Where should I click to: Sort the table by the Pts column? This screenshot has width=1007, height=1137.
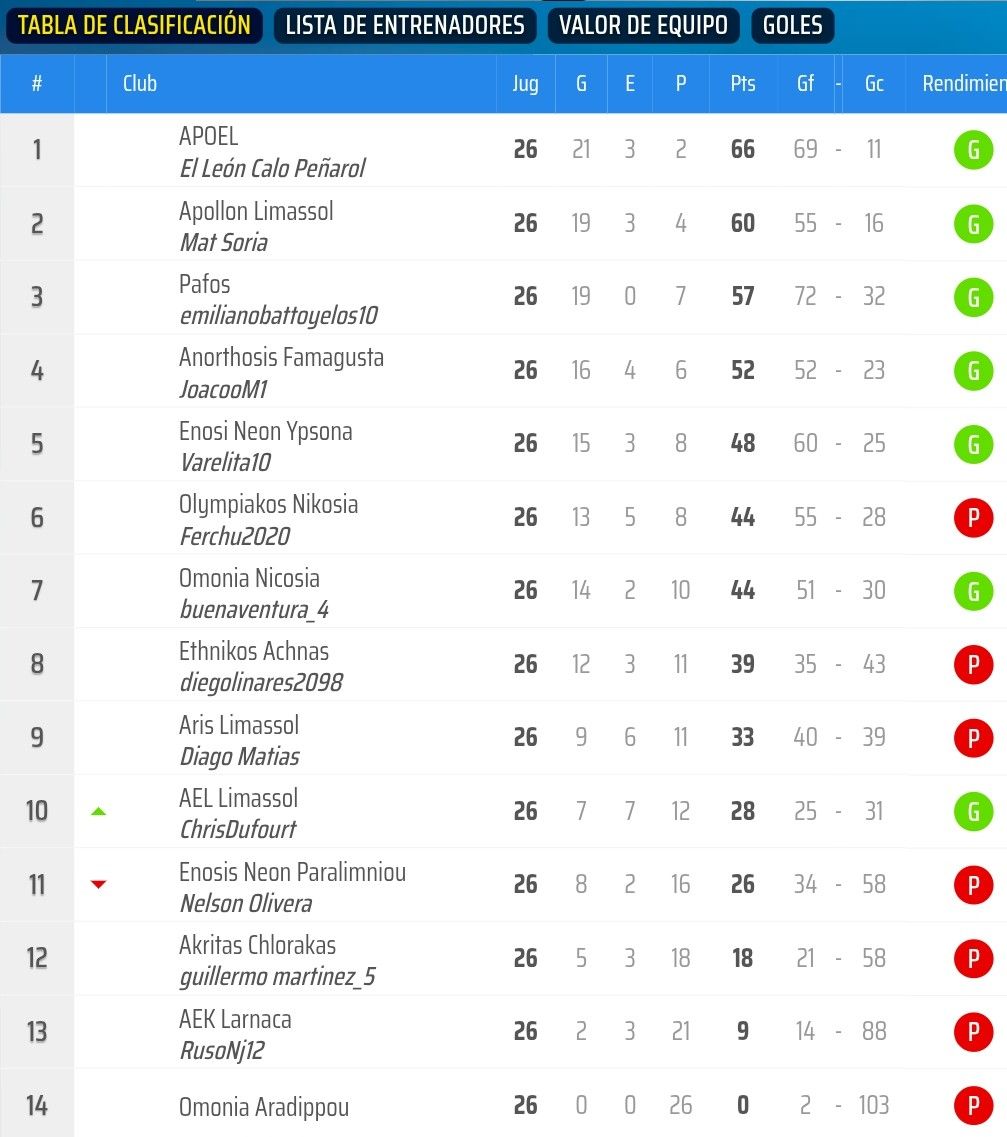coord(743,84)
